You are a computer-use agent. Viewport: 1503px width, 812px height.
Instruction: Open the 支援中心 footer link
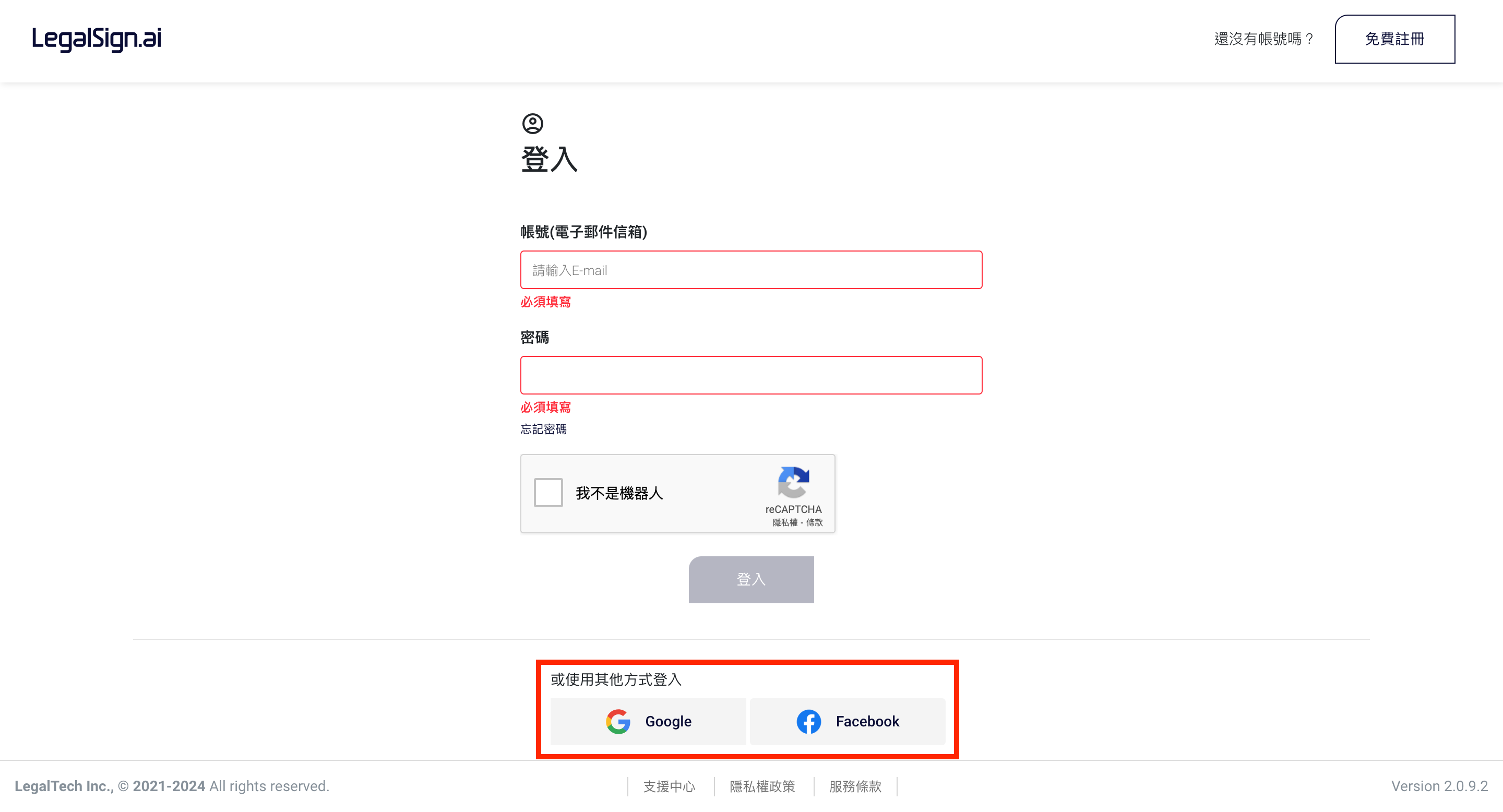click(x=669, y=786)
